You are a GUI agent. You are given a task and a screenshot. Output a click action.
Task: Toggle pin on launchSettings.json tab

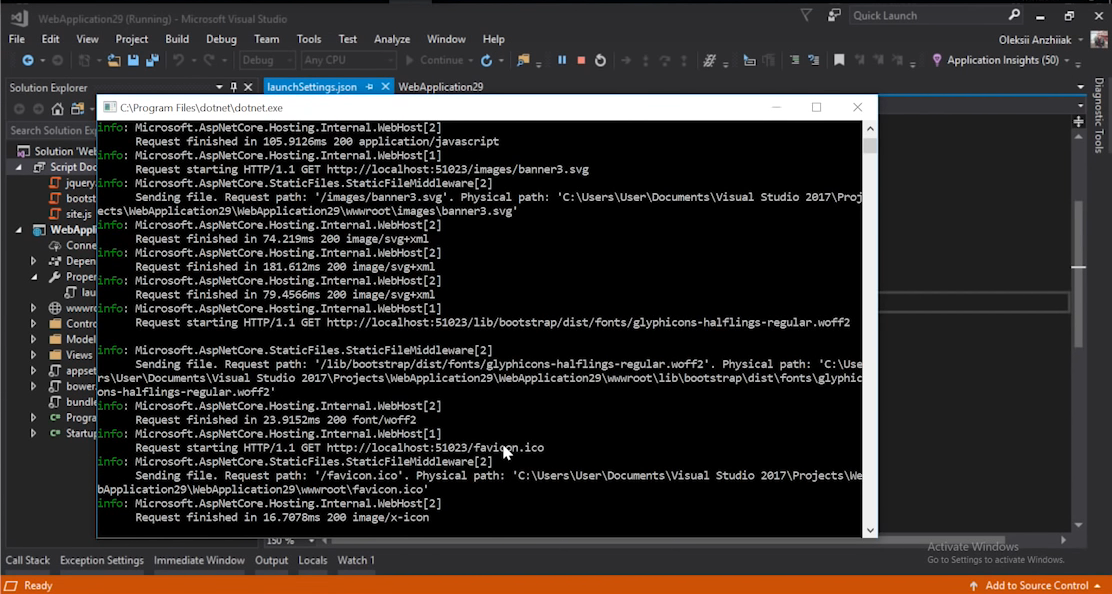pyautogui.click(x=369, y=86)
